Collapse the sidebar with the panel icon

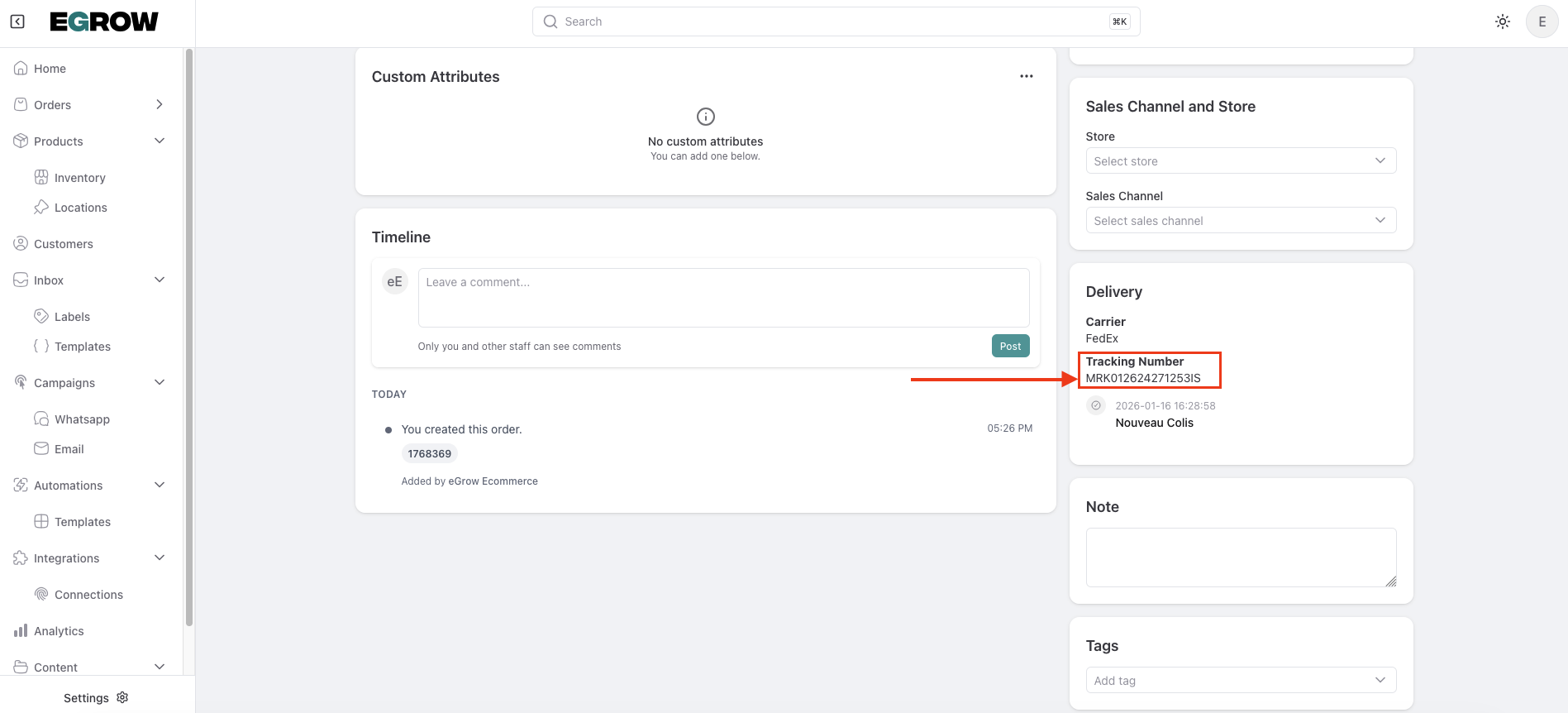[x=17, y=22]
